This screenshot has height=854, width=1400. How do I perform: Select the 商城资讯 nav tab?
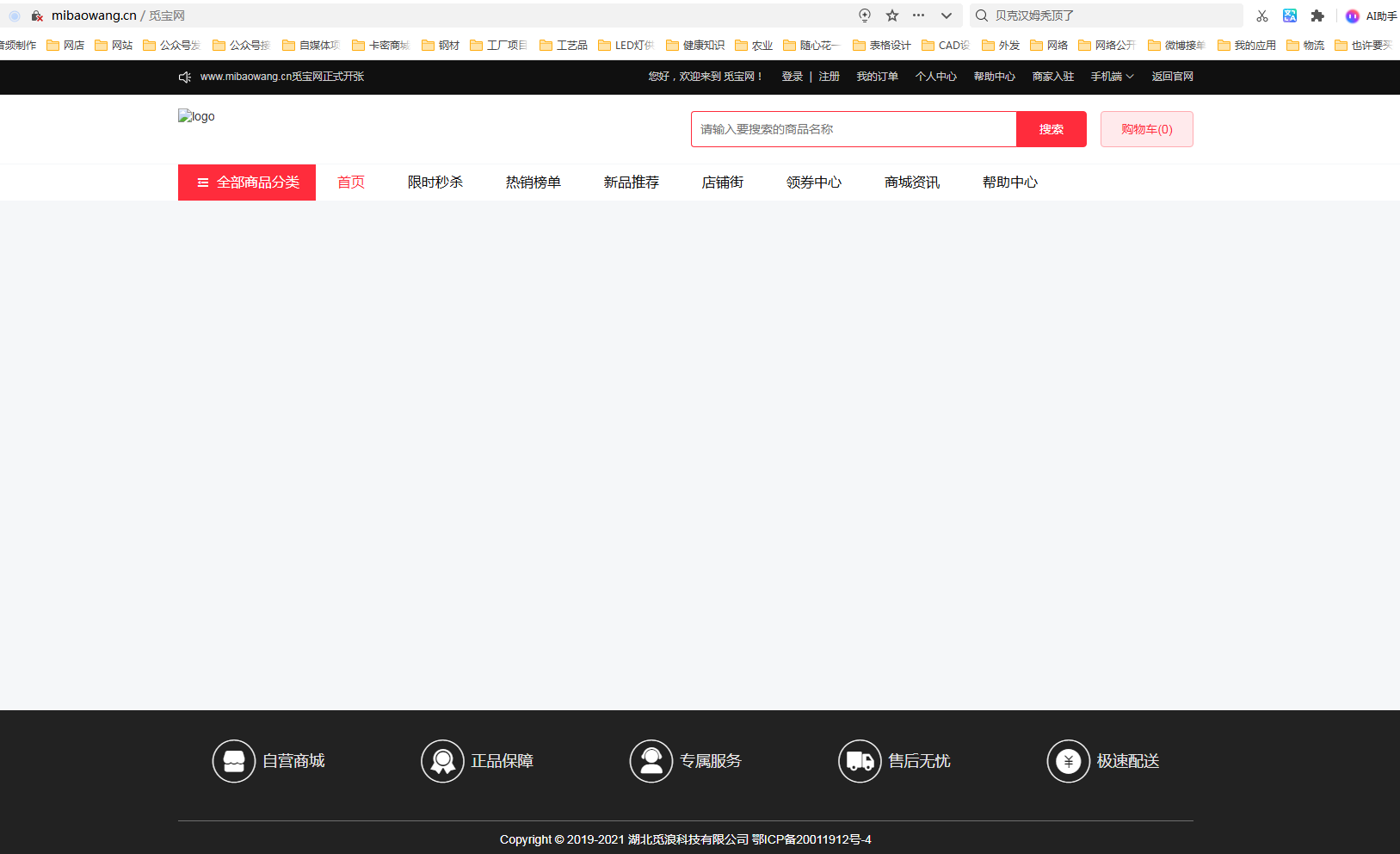pyautogui.click(x=912, y=183)
